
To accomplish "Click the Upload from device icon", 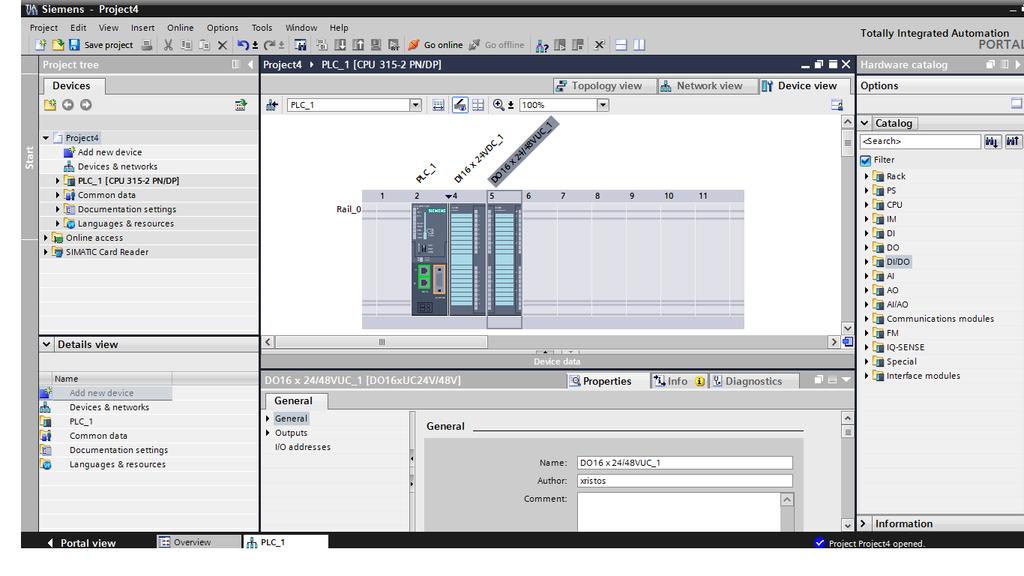I will click(x=359, y=44).
